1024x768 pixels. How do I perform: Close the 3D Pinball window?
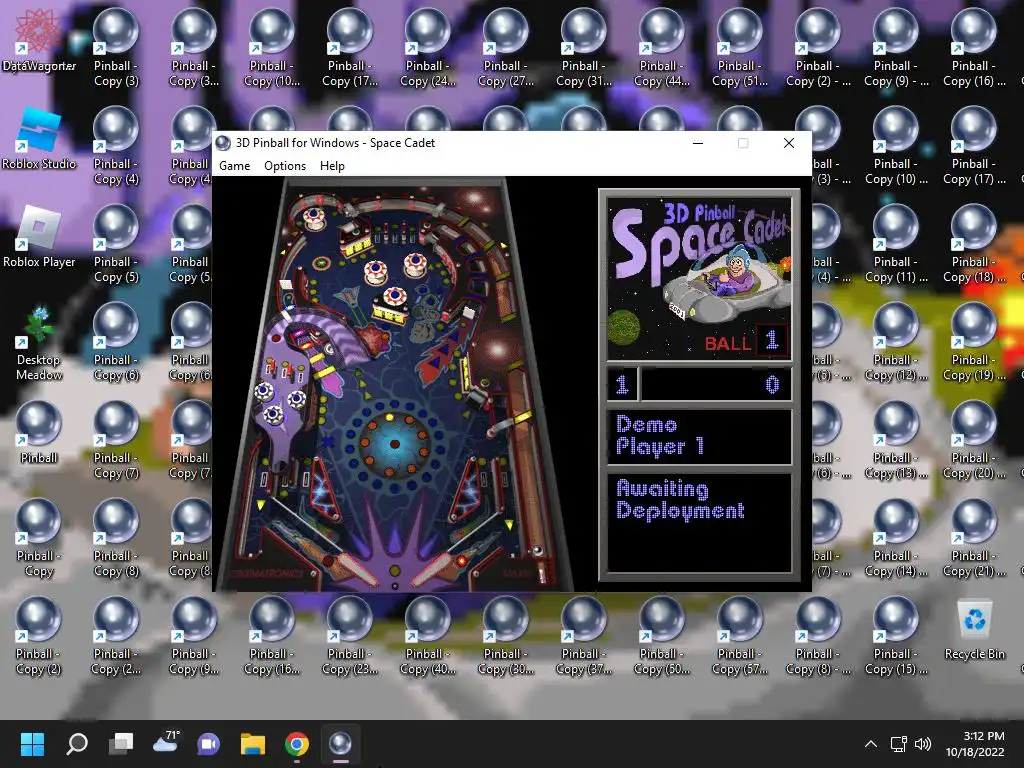(789, 143)
